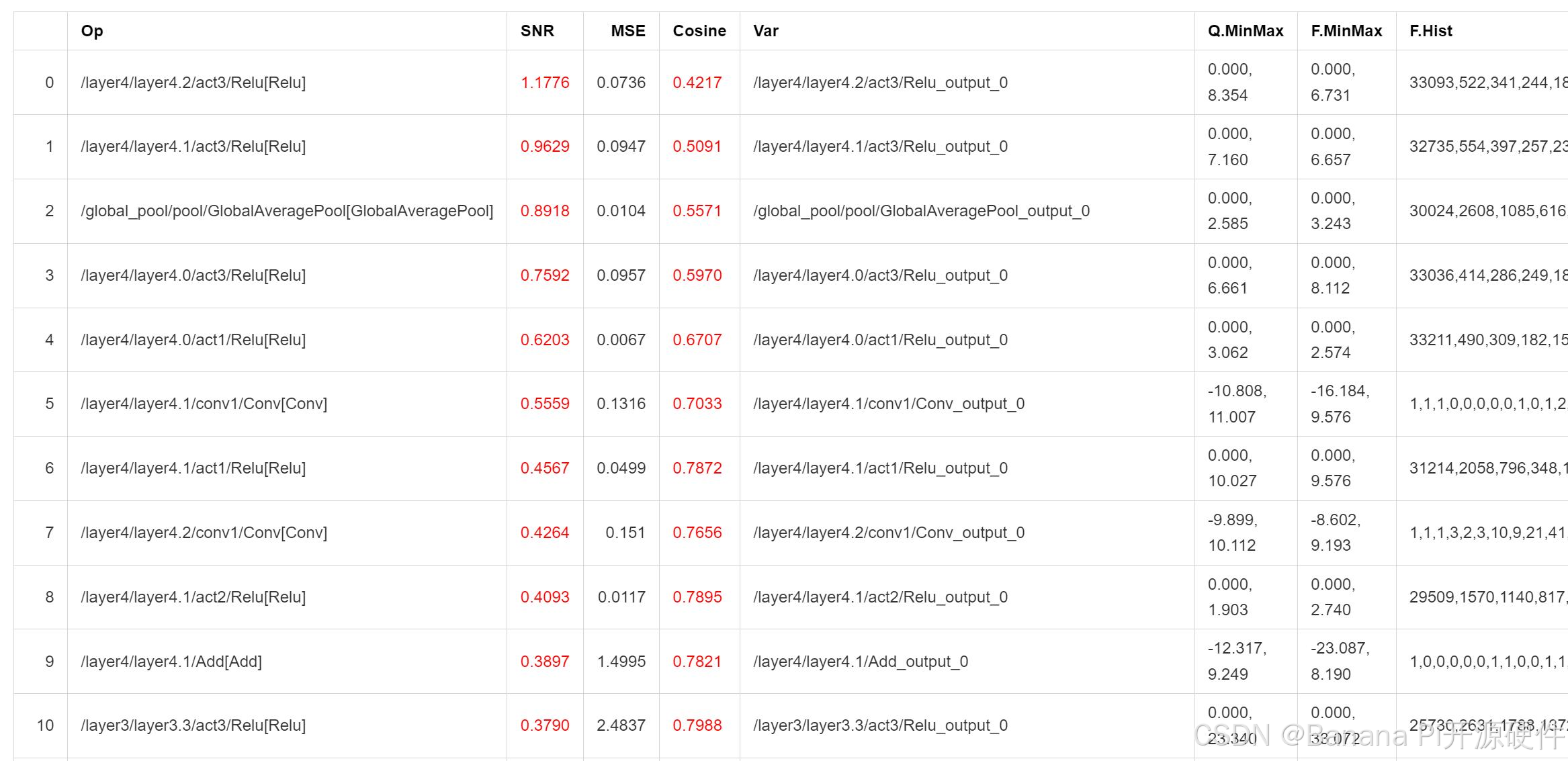Click cosine value 0.5091
Screen dimensions: 1568x761
[697, 146]
